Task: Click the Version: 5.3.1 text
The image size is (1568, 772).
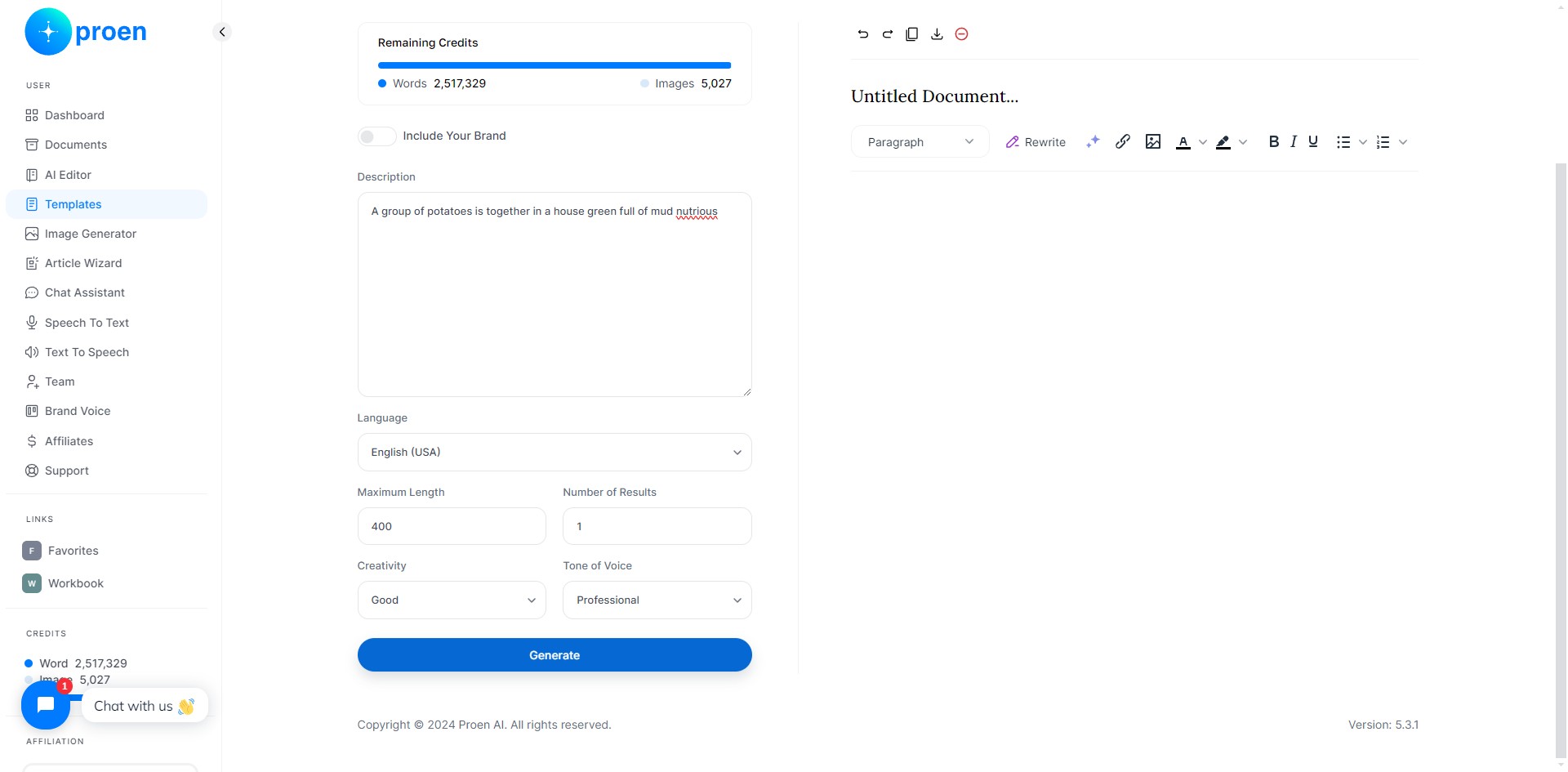Action: pos(1383,725)
